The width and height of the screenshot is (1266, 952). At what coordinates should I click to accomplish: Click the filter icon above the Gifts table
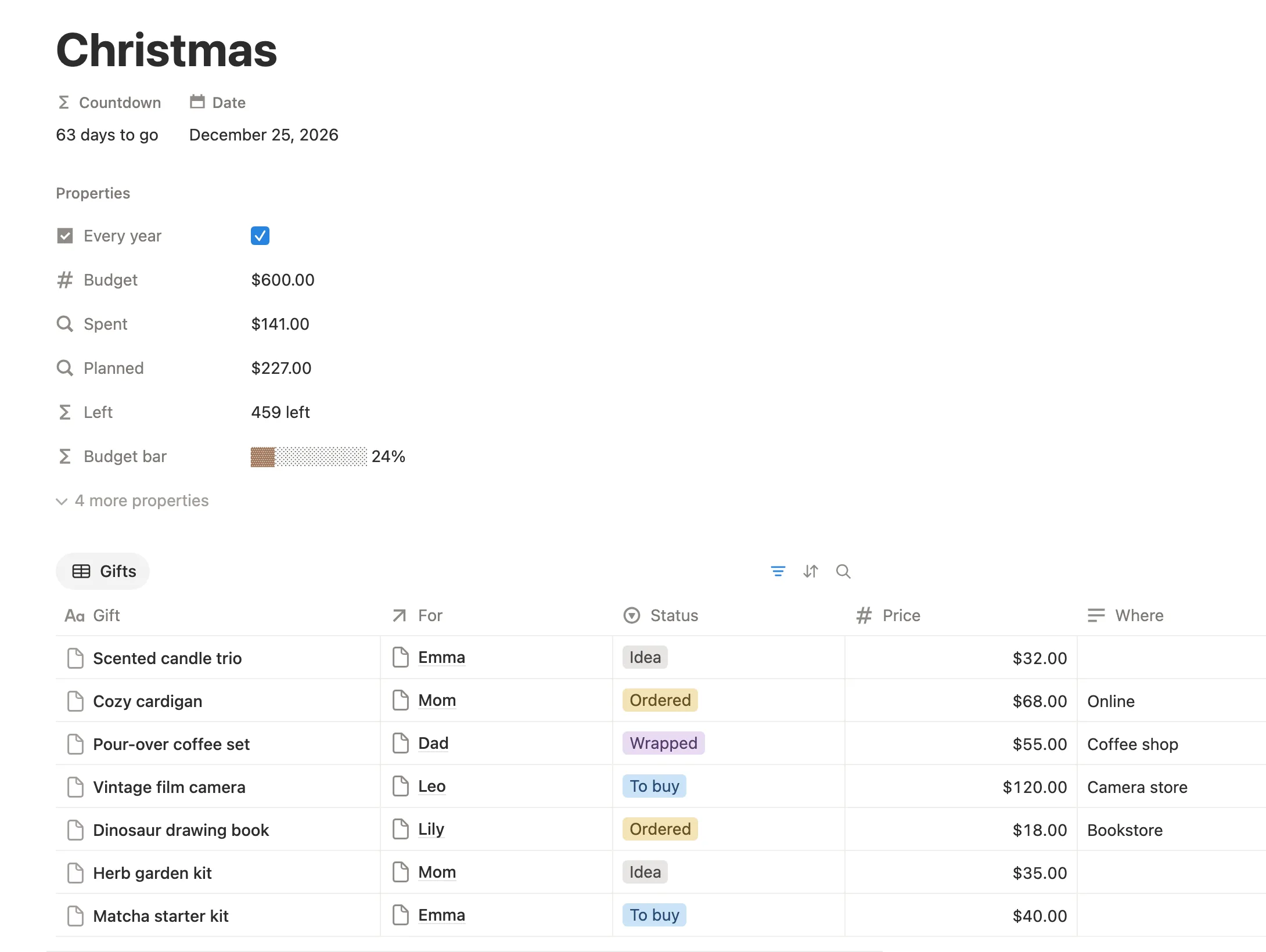coord(778,572)
